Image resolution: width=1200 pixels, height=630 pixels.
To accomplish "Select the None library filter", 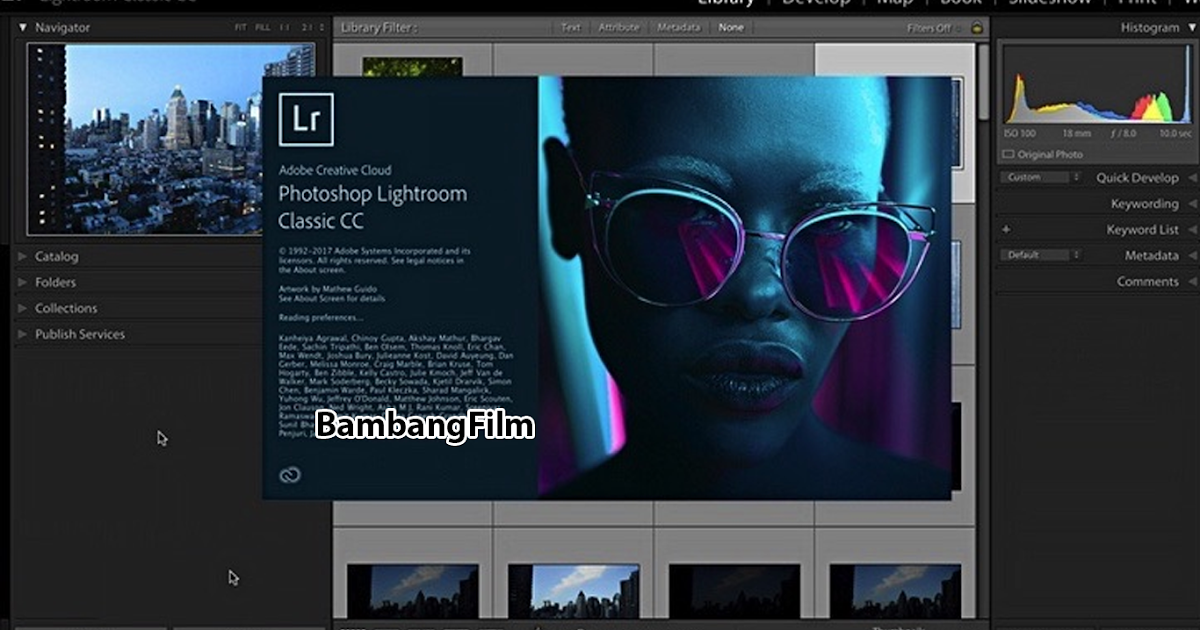I will point(731,28).
